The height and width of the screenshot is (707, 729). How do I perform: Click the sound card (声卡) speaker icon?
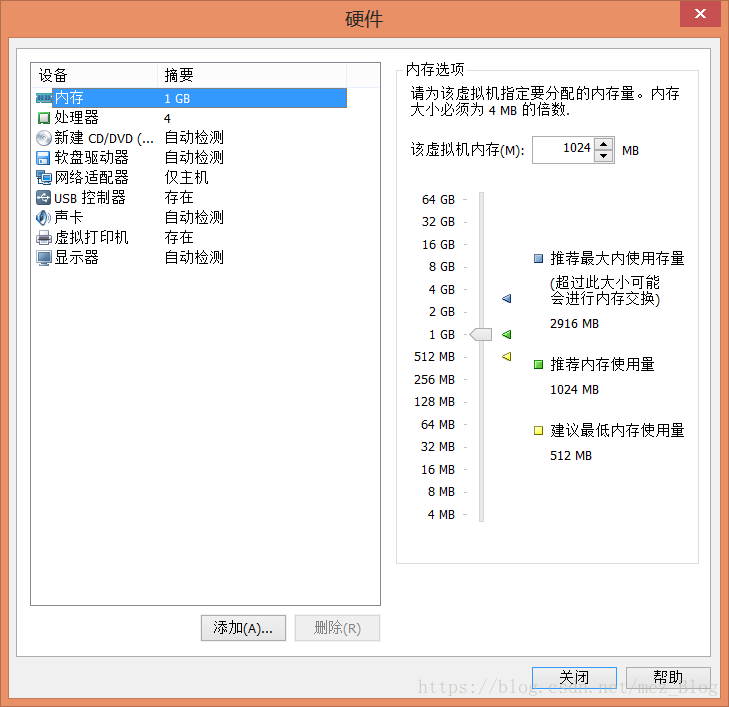tap(43, 218)
